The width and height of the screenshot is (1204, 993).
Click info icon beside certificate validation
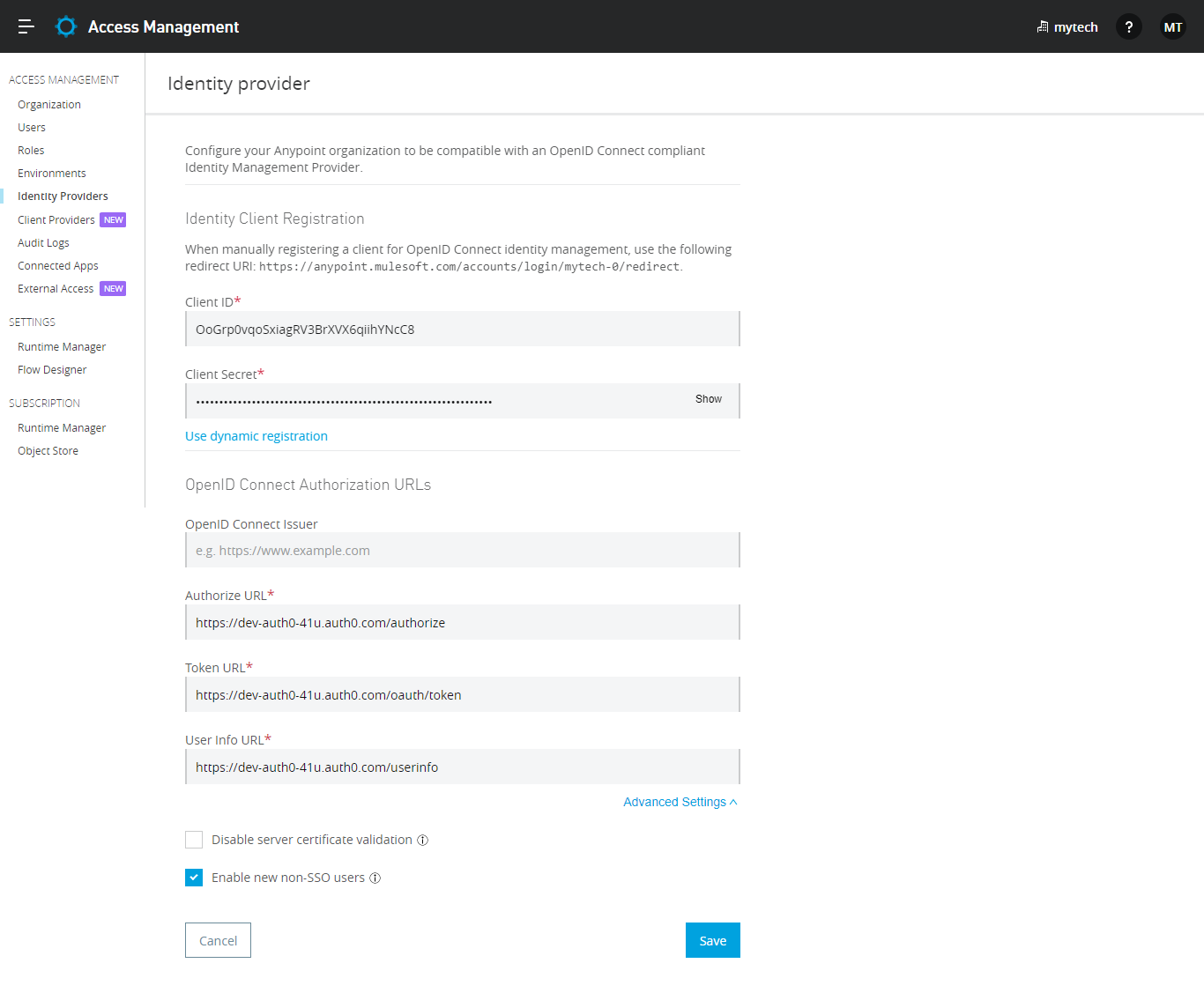click(x=423, y=841)
